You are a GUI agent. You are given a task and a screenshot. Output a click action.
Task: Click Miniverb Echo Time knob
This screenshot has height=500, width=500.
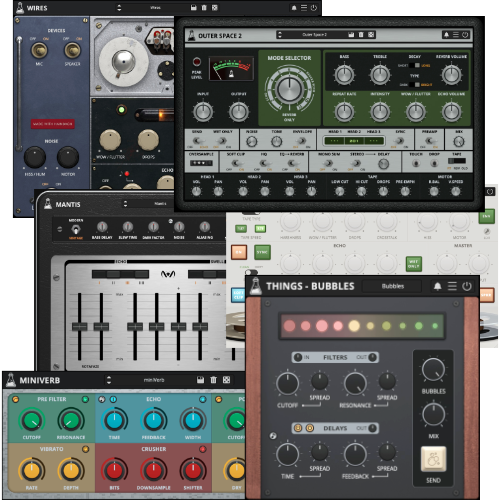click(114, 421)
